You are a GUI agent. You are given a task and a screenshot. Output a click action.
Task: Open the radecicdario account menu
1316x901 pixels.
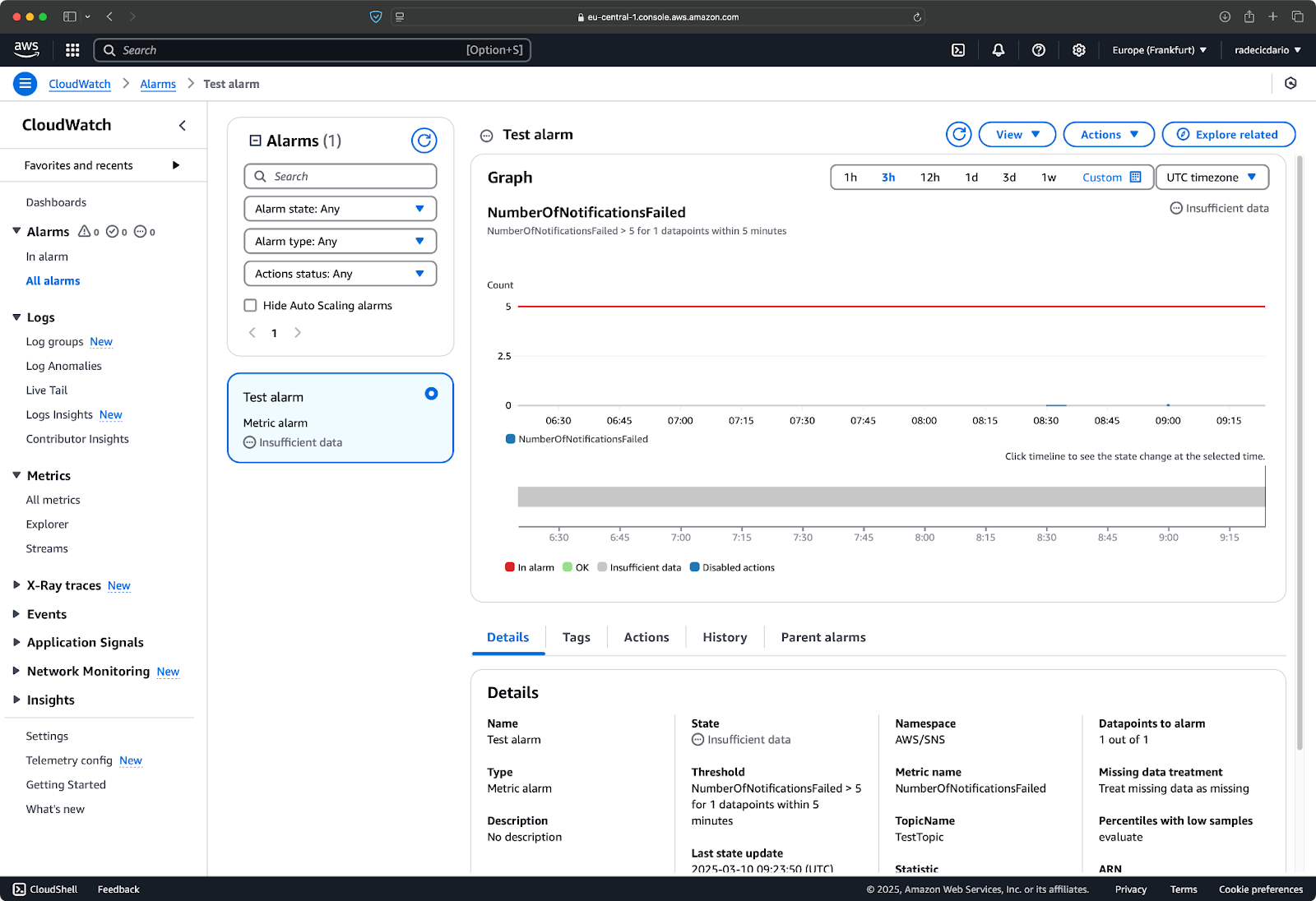tap(1267, 50)
